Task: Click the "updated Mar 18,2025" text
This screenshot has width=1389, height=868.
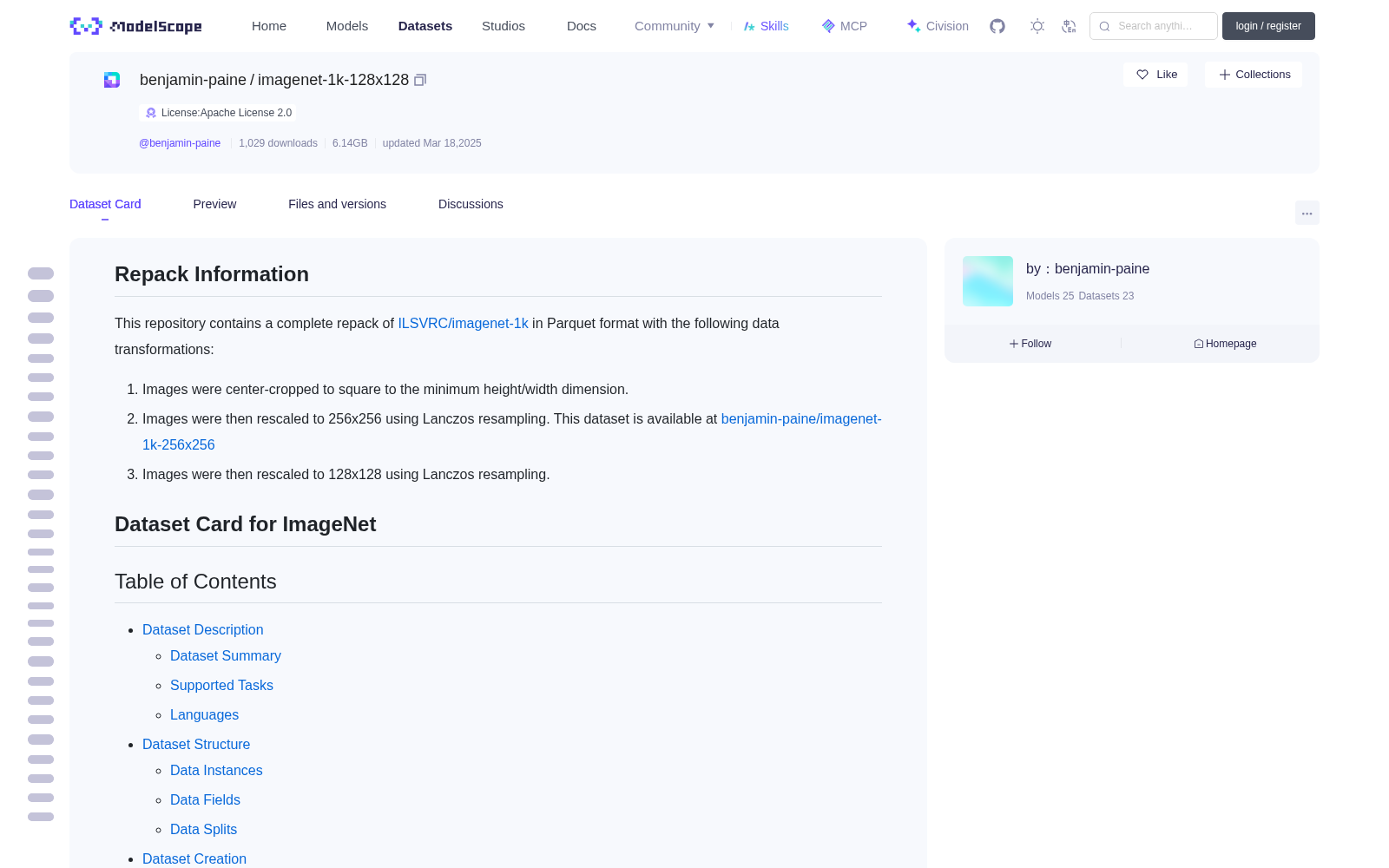Action: [431, 143]
